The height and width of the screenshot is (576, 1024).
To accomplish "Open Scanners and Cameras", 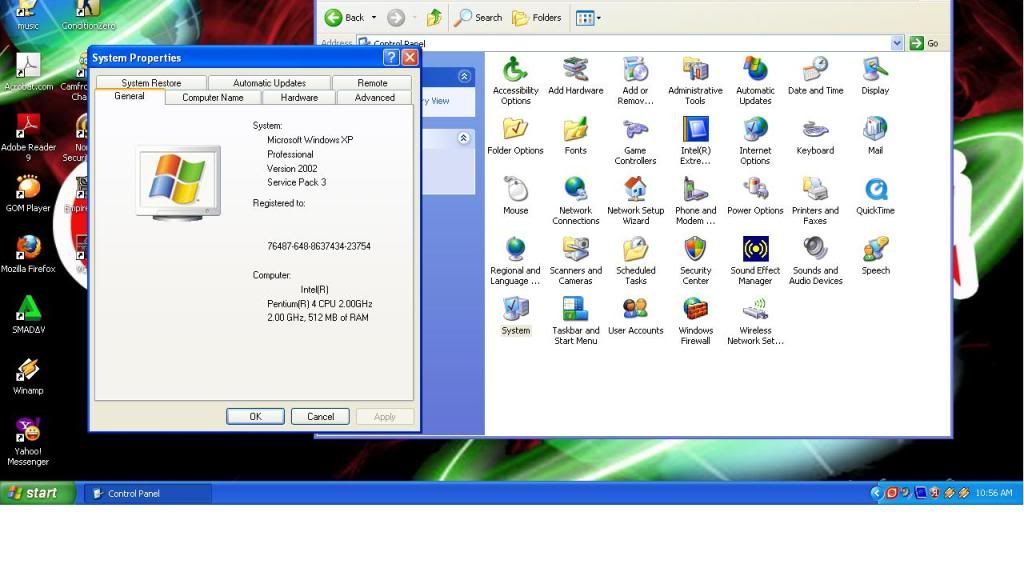I will pos(575,261).
